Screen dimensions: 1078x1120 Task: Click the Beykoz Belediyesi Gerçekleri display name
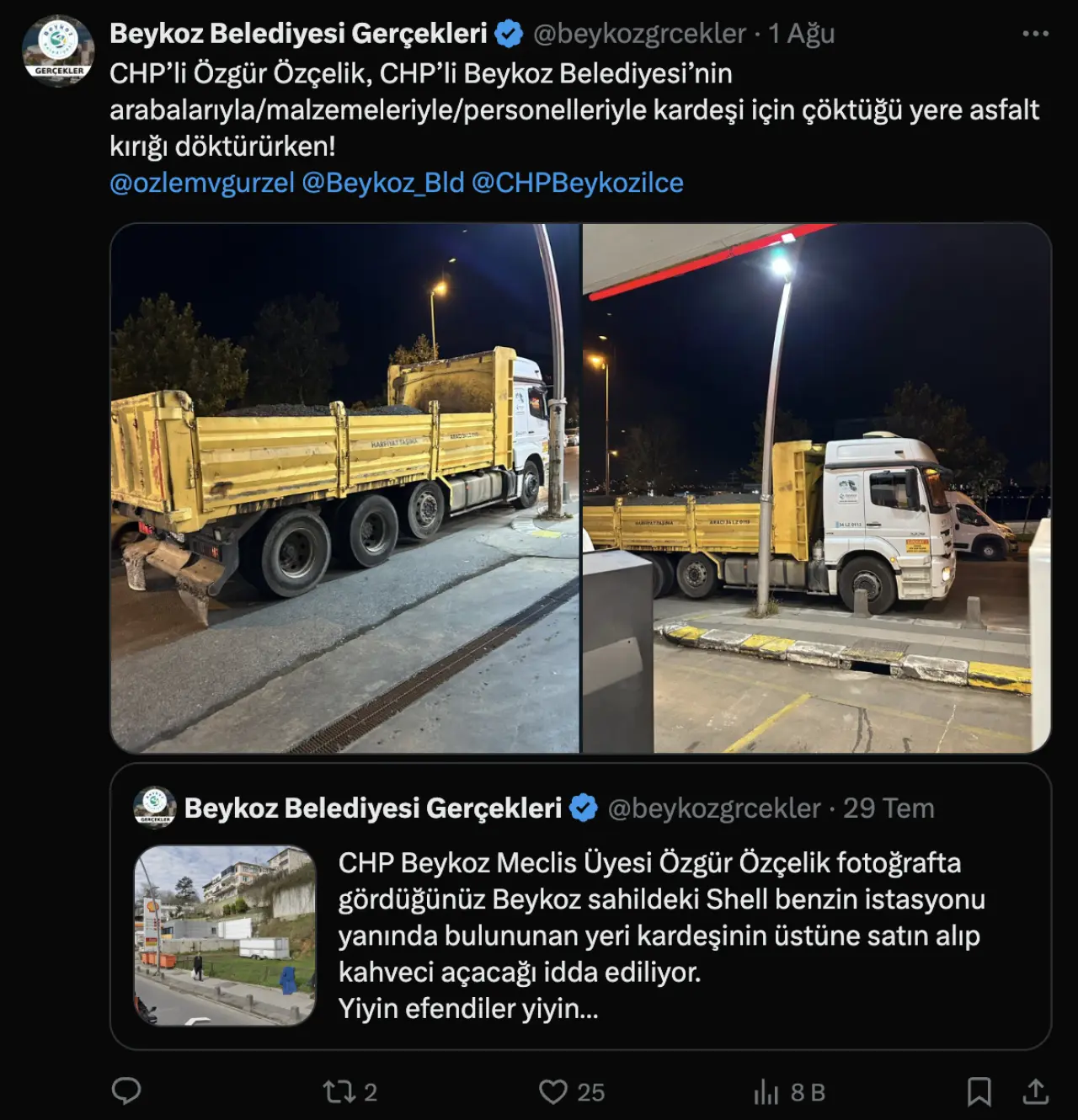point(299,34)
